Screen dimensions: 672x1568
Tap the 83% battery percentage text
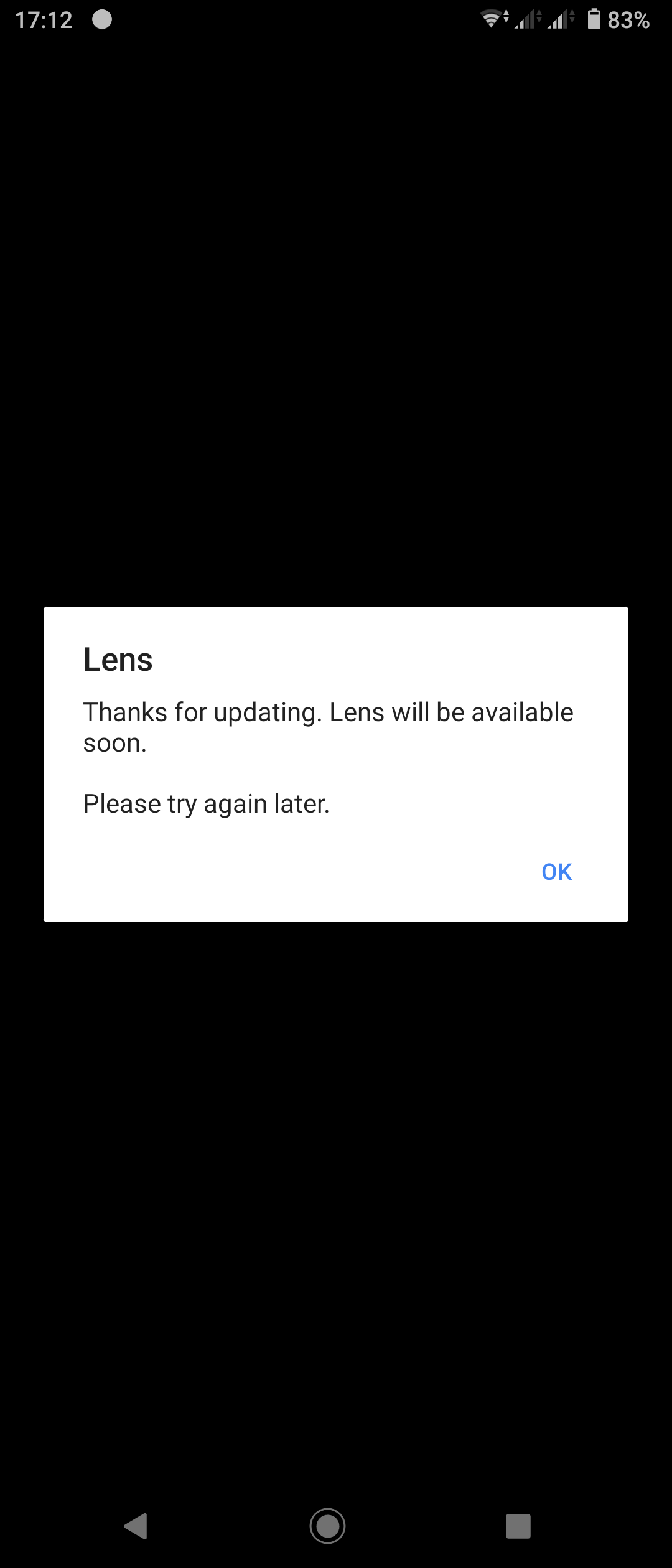(628, 21)
